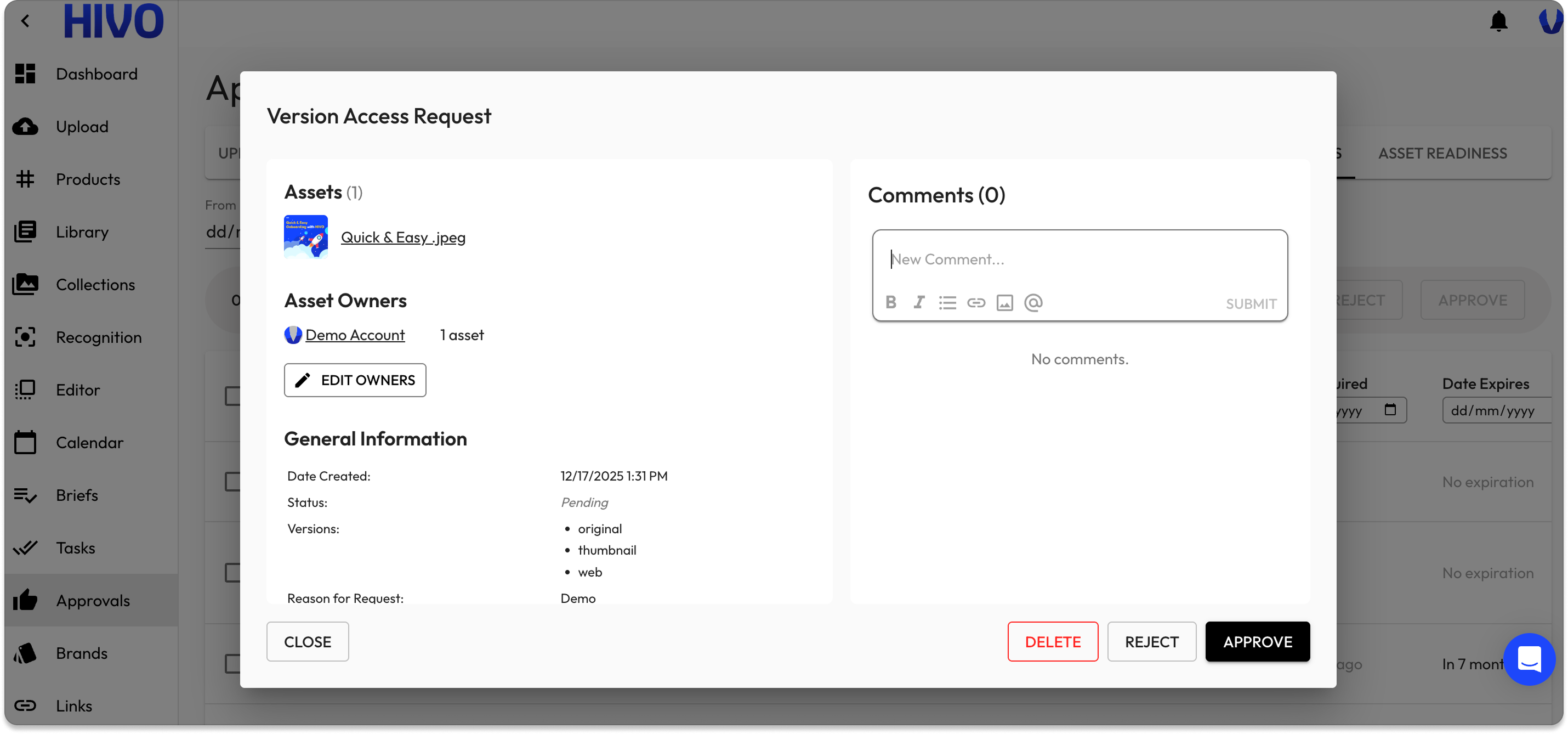Click the insert link icon in comment editor

(x=976, y=302)
